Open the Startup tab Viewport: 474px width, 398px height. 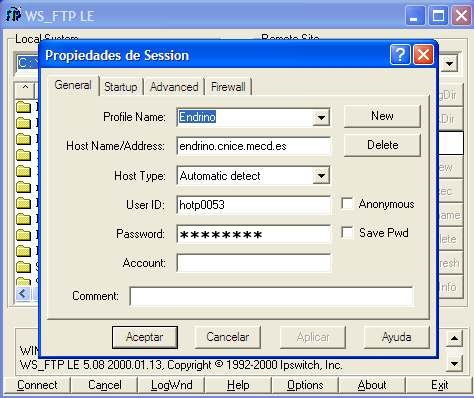tap(121, 87)
